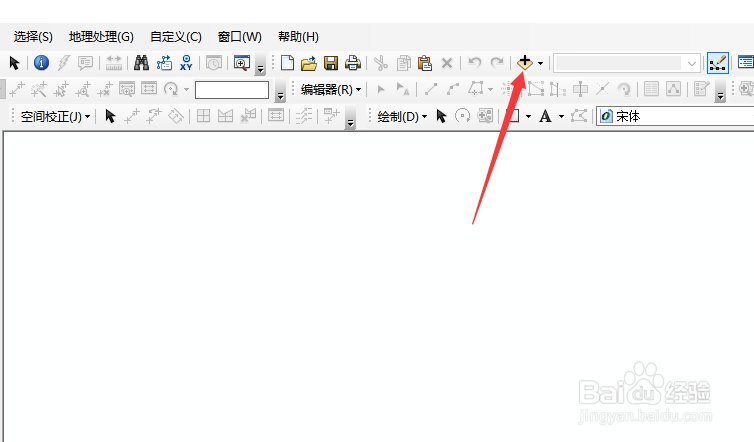The image size is (754, 442).
Task: Expand the rectangle shape dropdown arrow
Action: pyautogui.click(x=528, y=117)
